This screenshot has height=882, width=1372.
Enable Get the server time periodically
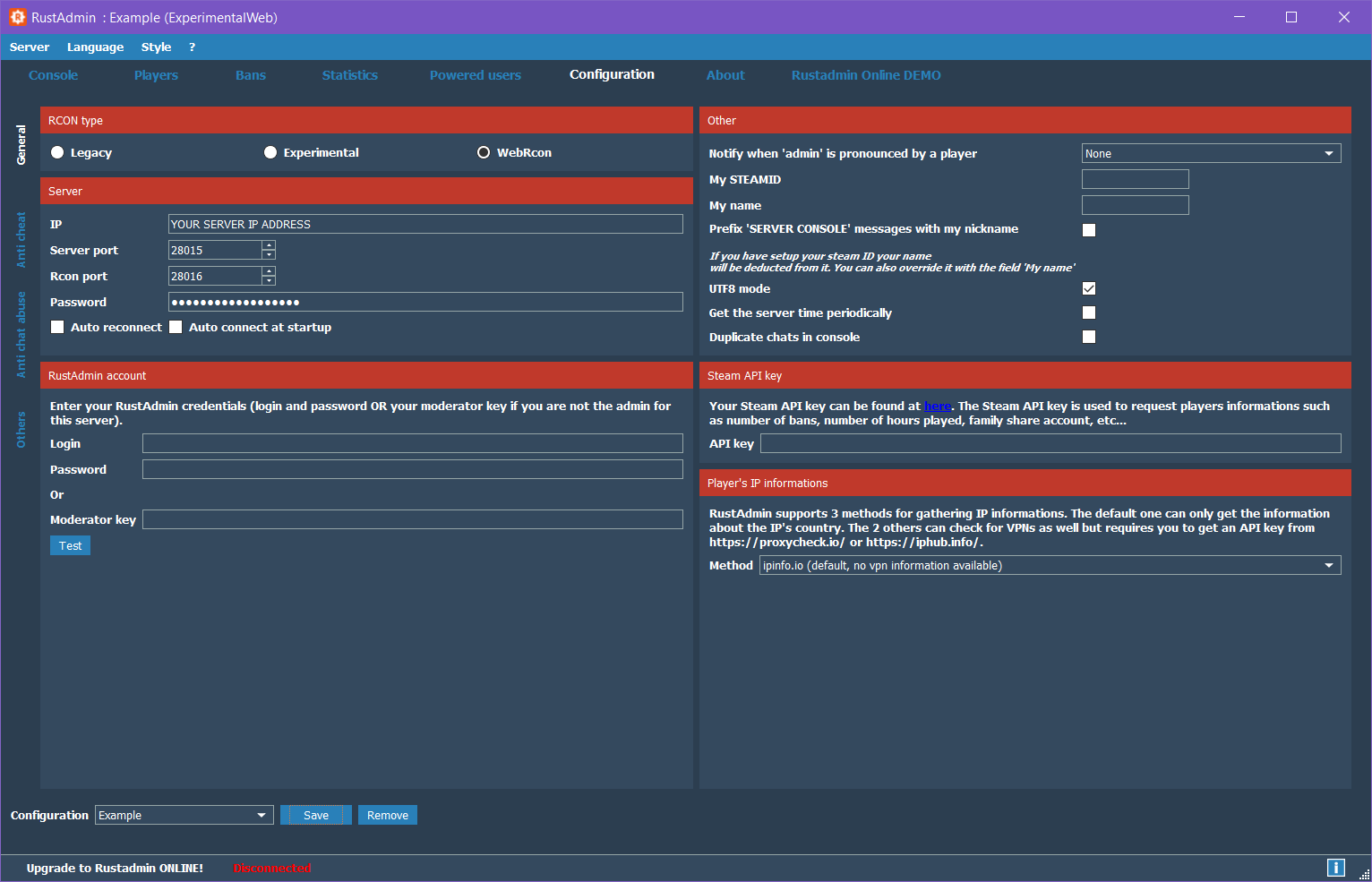pyautogui.click(x=1089, y=313)
